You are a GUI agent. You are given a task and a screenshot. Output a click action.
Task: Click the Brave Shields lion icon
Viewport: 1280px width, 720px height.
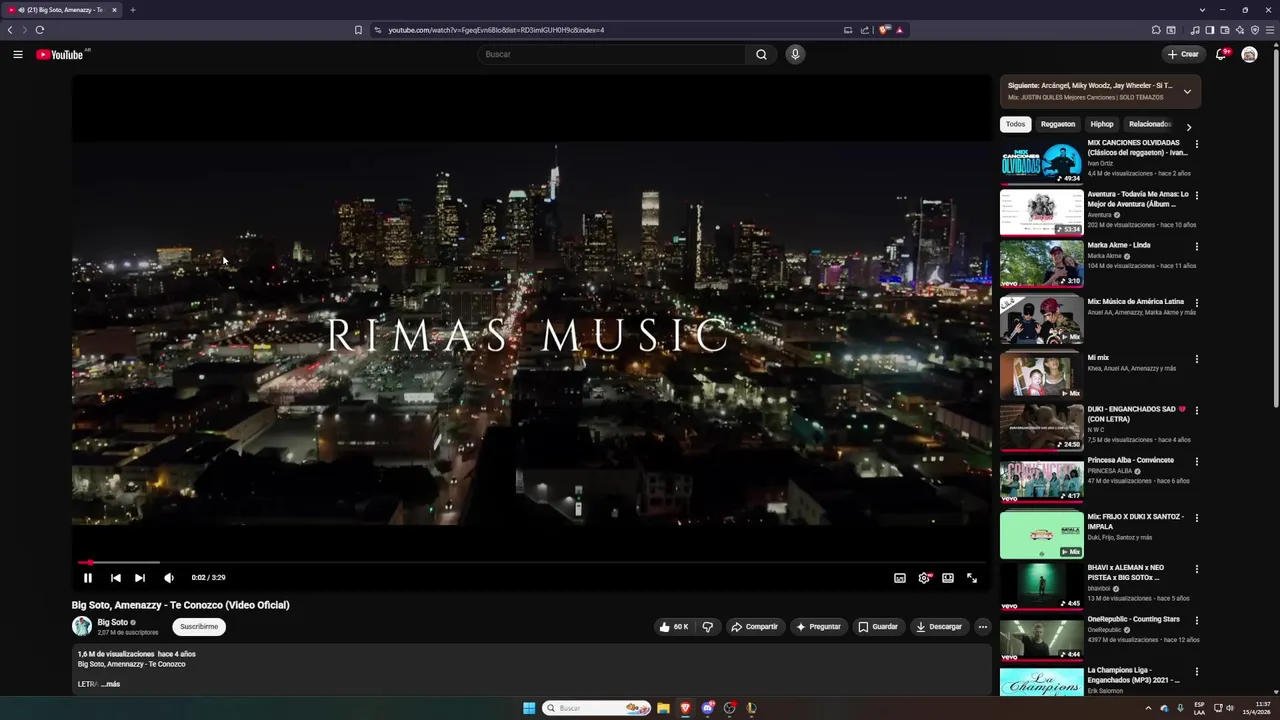pyautogui.click(x=884, y=30)
